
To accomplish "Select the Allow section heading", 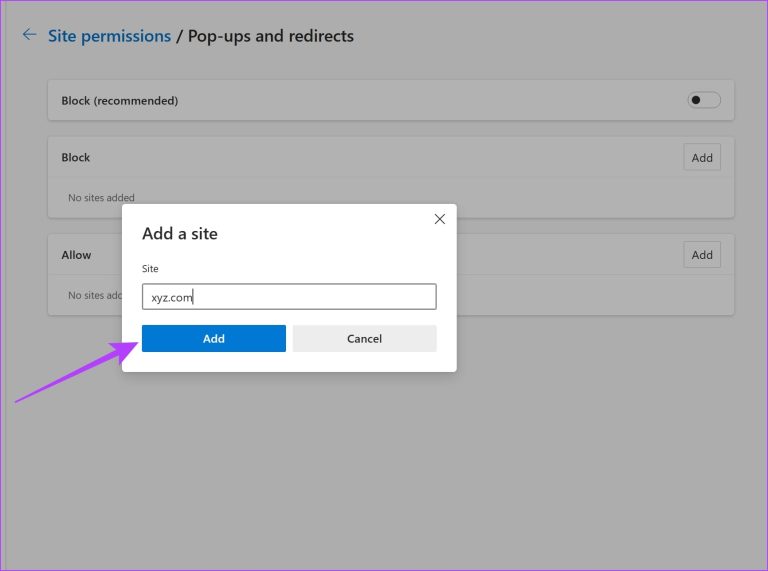I will coord(76,255).
